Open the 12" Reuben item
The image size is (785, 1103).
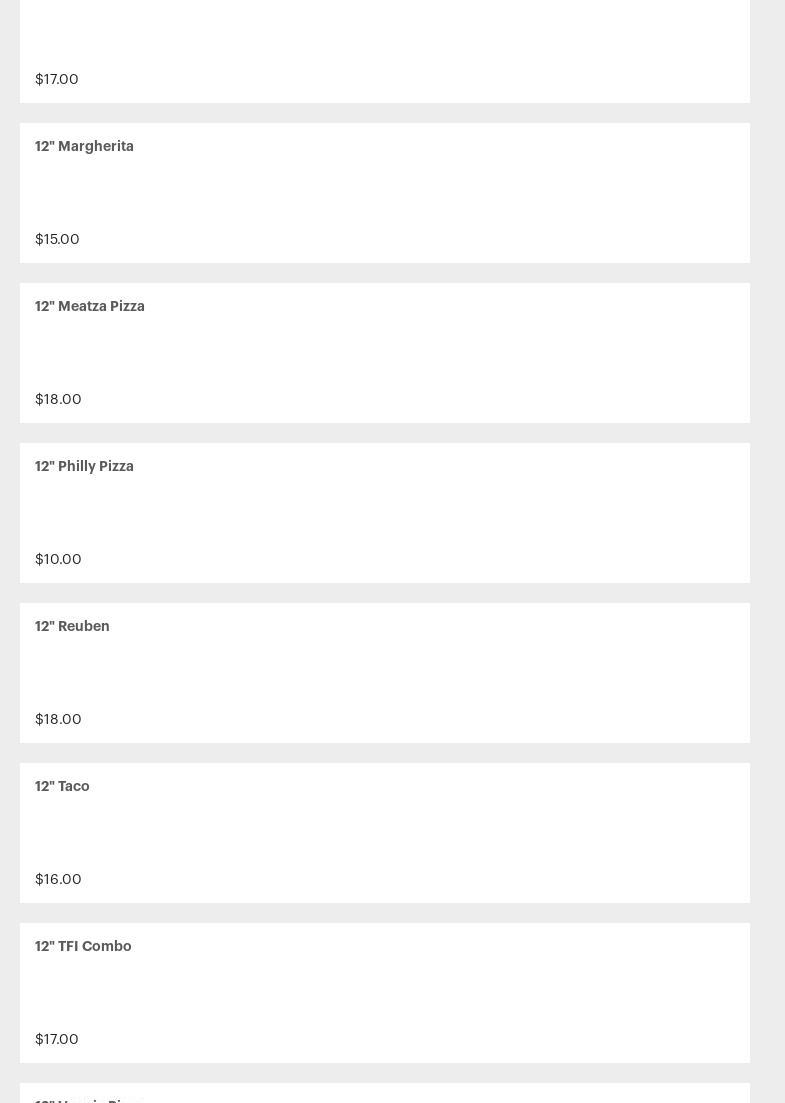click(72, 626)
